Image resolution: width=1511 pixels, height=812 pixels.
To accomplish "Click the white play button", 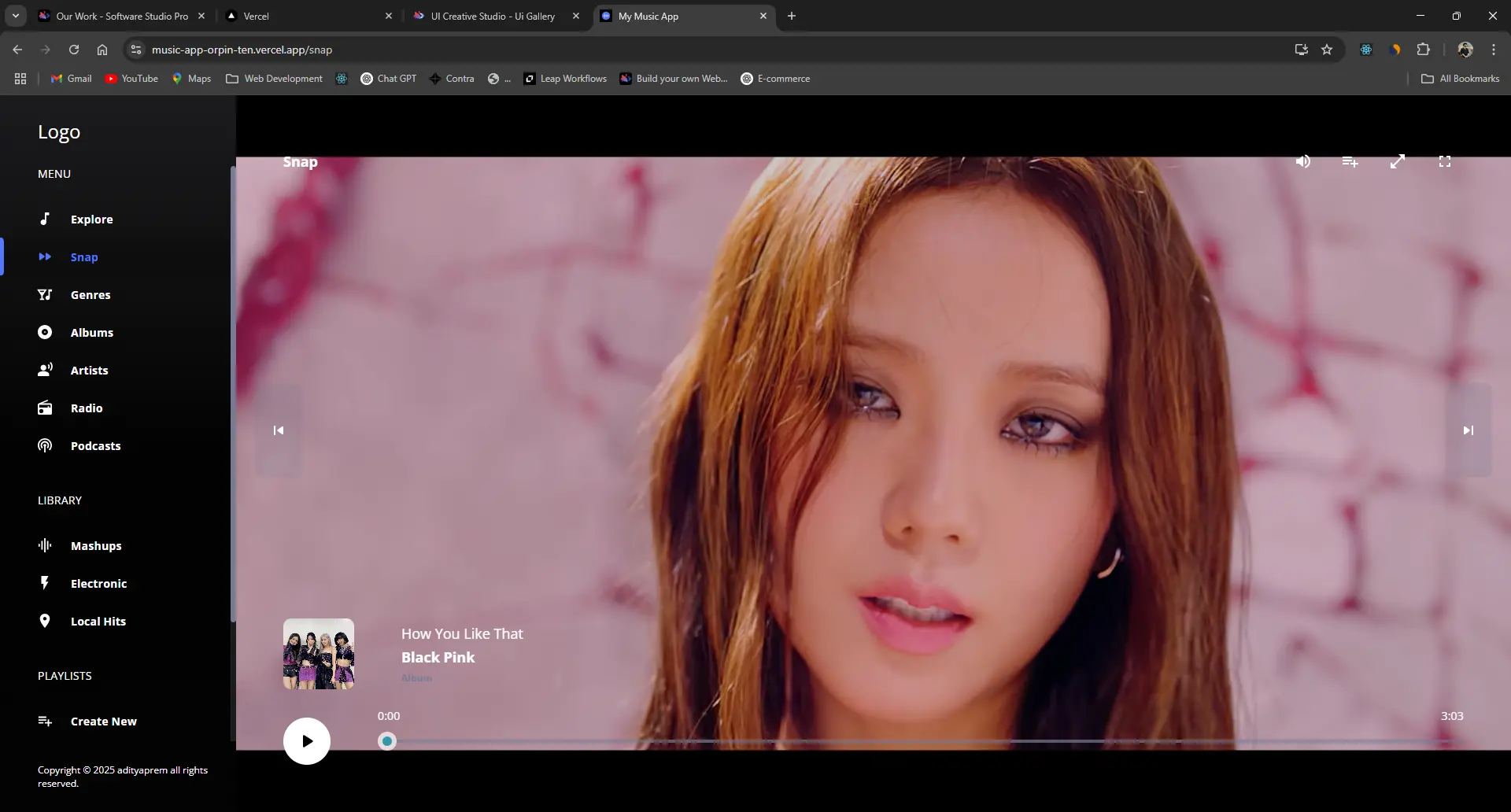I will coord(307,741).
